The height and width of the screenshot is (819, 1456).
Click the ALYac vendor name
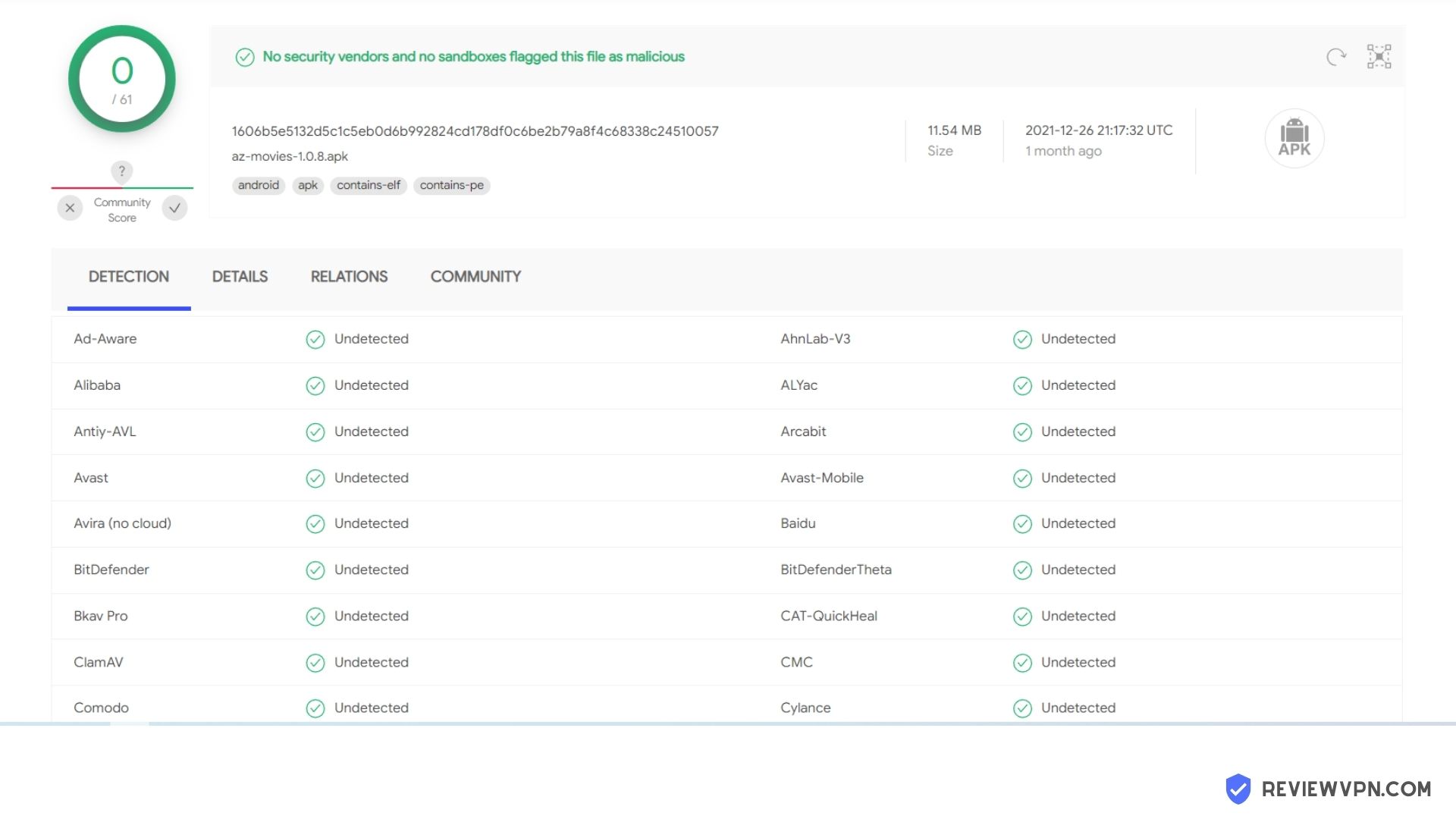click(799, 385)
